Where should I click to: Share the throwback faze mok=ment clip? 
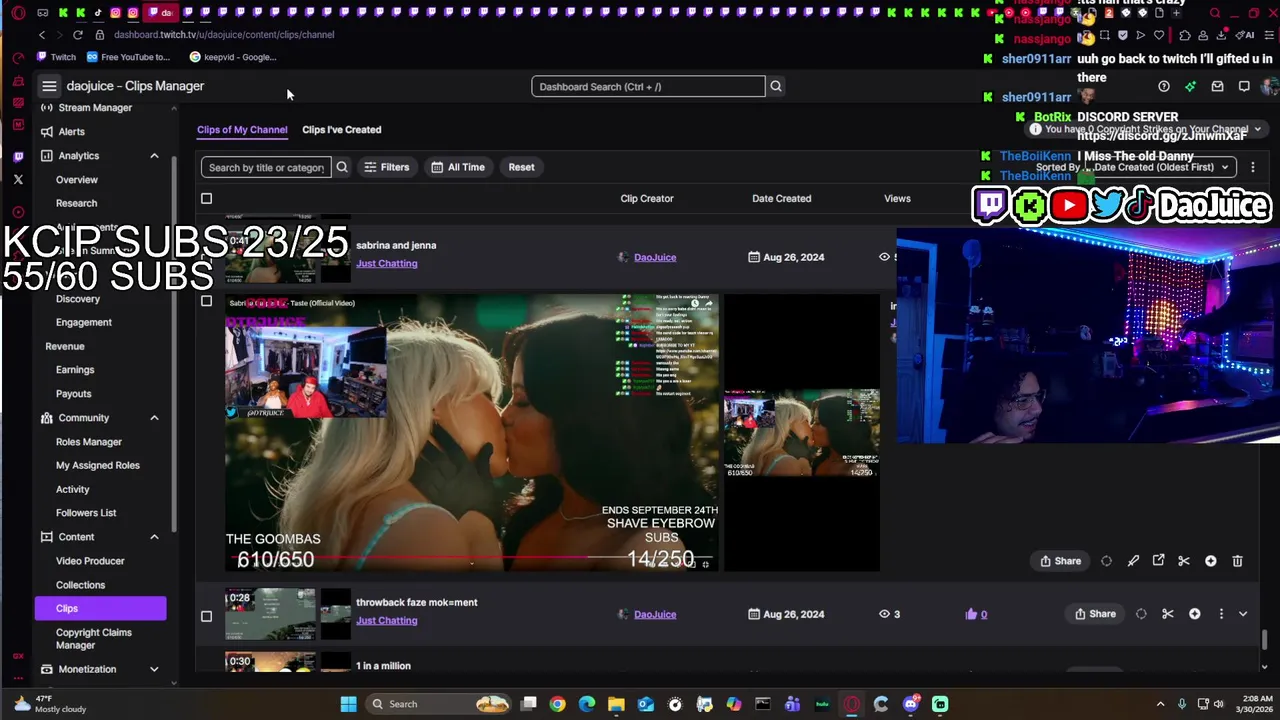[1095, 614]
